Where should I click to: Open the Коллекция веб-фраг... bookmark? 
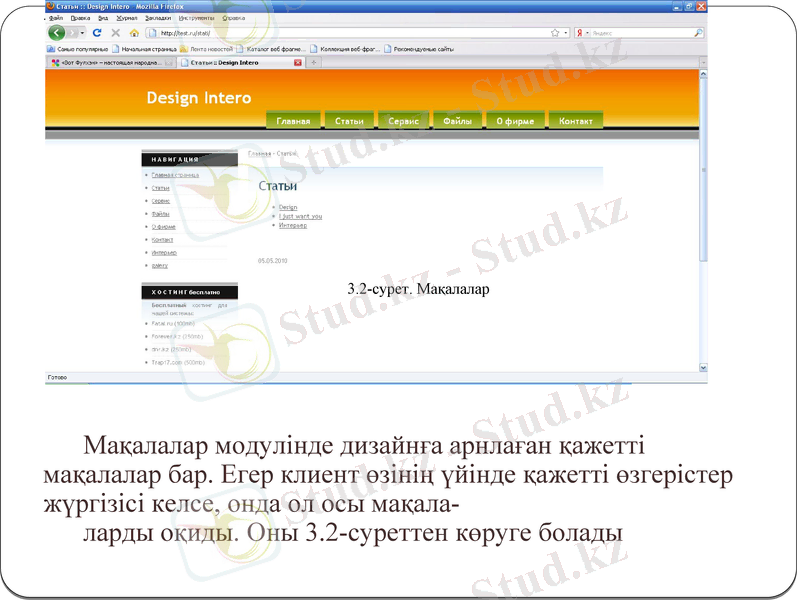pos(345,49)
